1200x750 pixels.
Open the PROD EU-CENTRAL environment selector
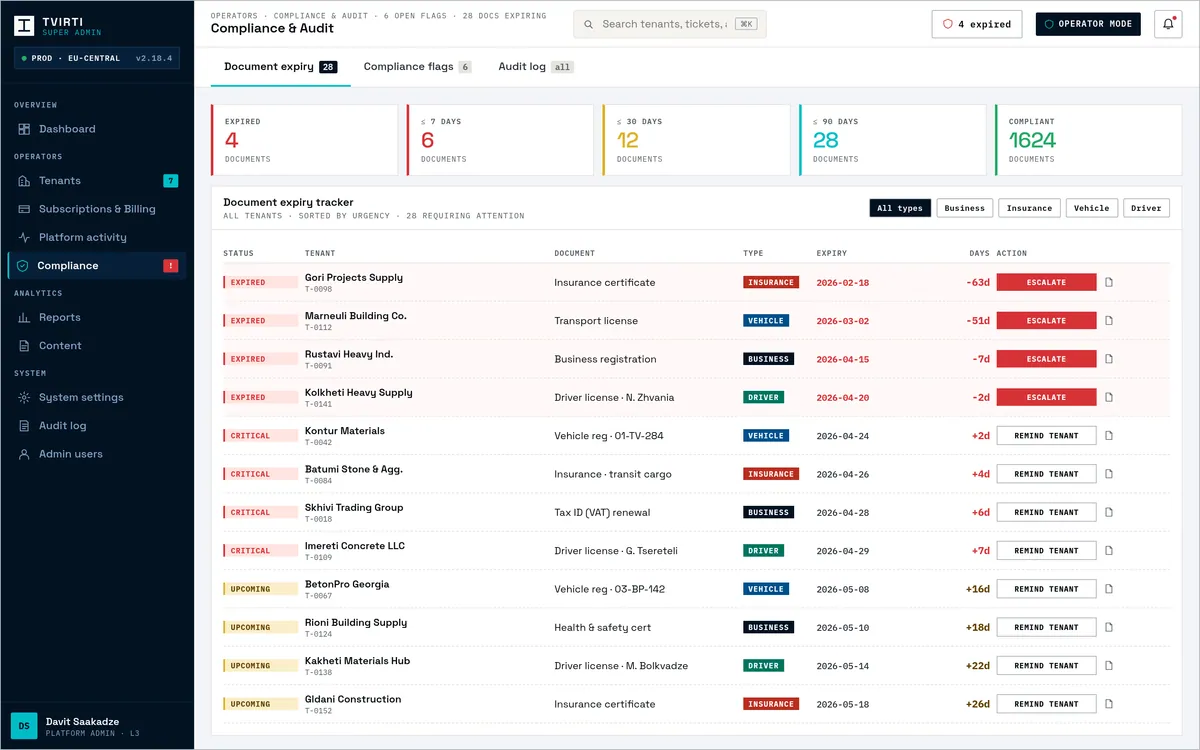pyautogui.click(x=97, y=58)
